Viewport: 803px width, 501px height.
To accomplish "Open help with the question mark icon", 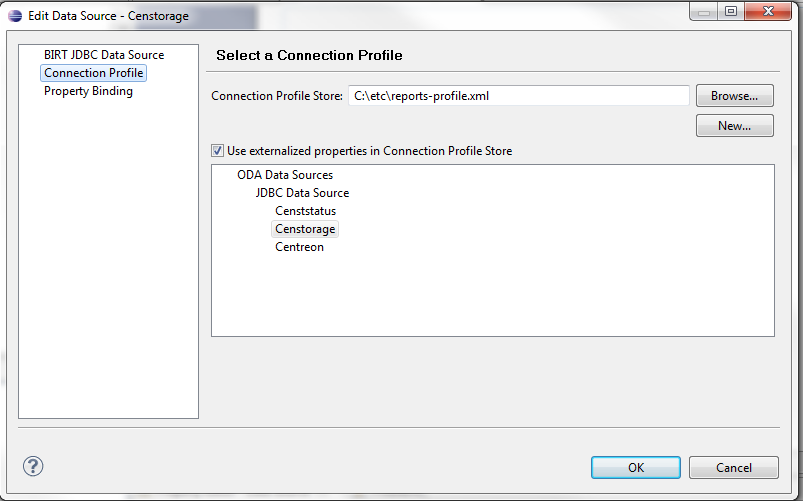I will click(x=33, y=466).
